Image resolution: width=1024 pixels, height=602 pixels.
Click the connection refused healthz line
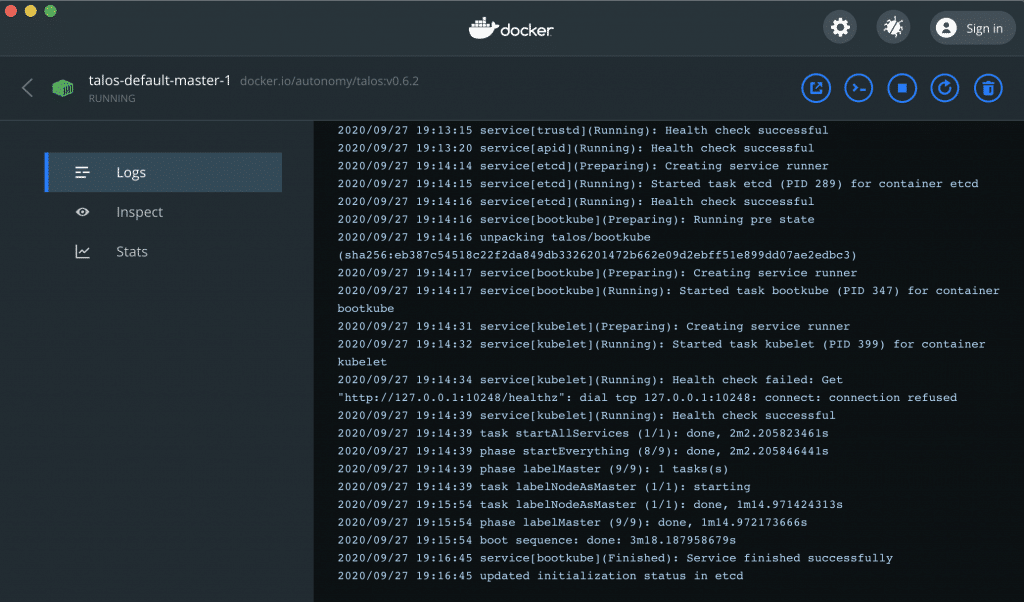pos(647,398)
